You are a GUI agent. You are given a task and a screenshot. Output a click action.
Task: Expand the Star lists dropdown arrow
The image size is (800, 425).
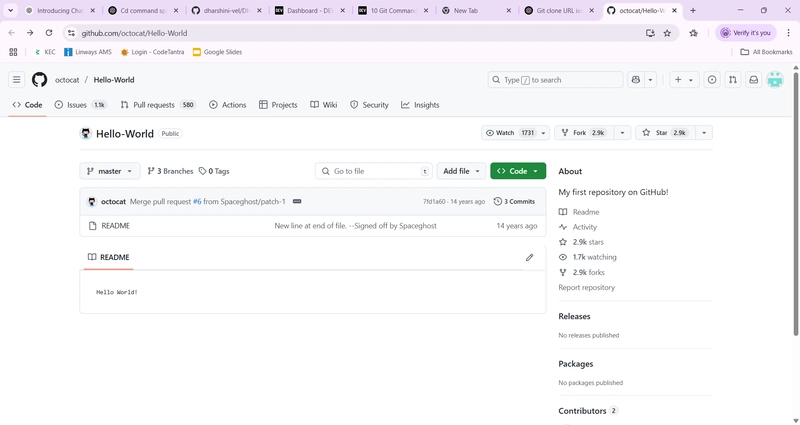(704, 133)
